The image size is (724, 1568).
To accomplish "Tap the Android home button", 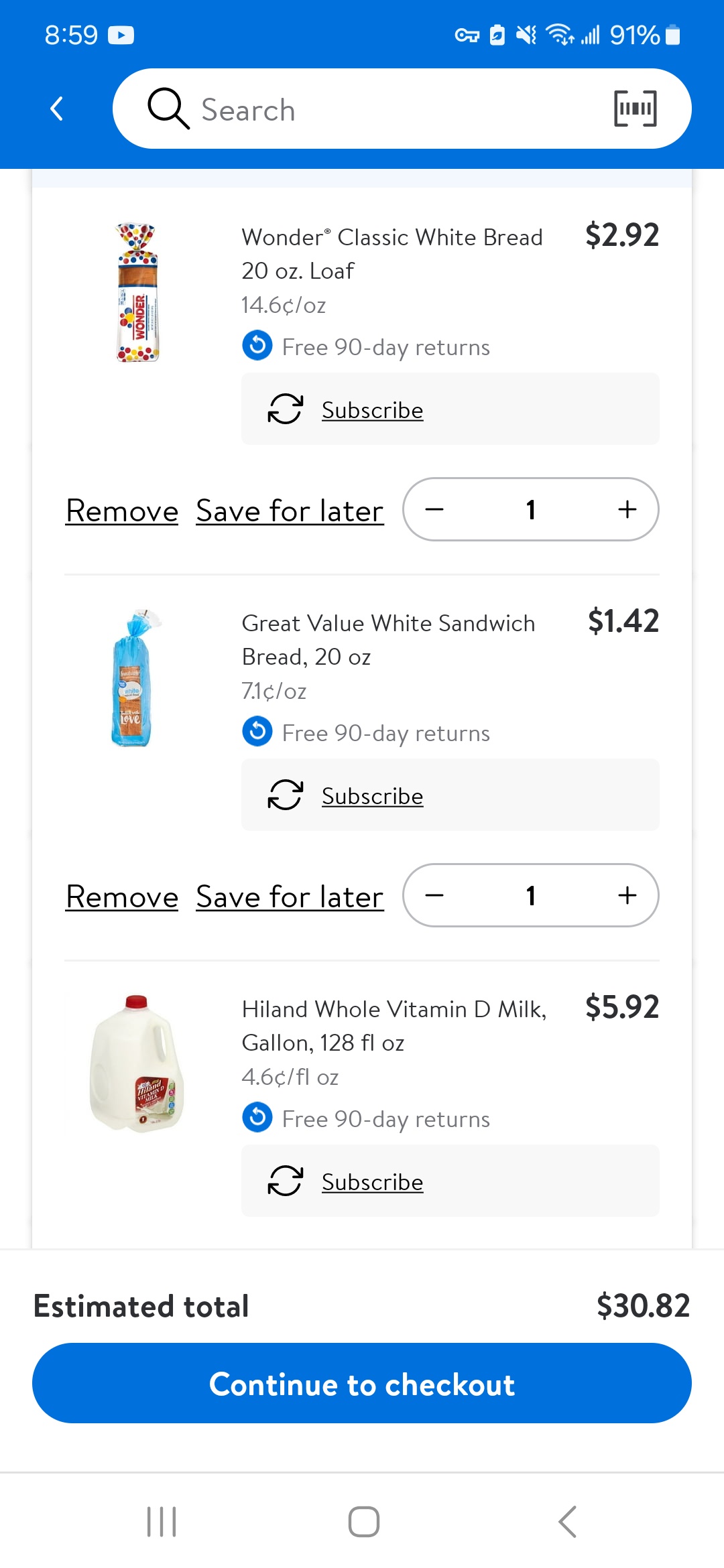I will [364, 1522].
